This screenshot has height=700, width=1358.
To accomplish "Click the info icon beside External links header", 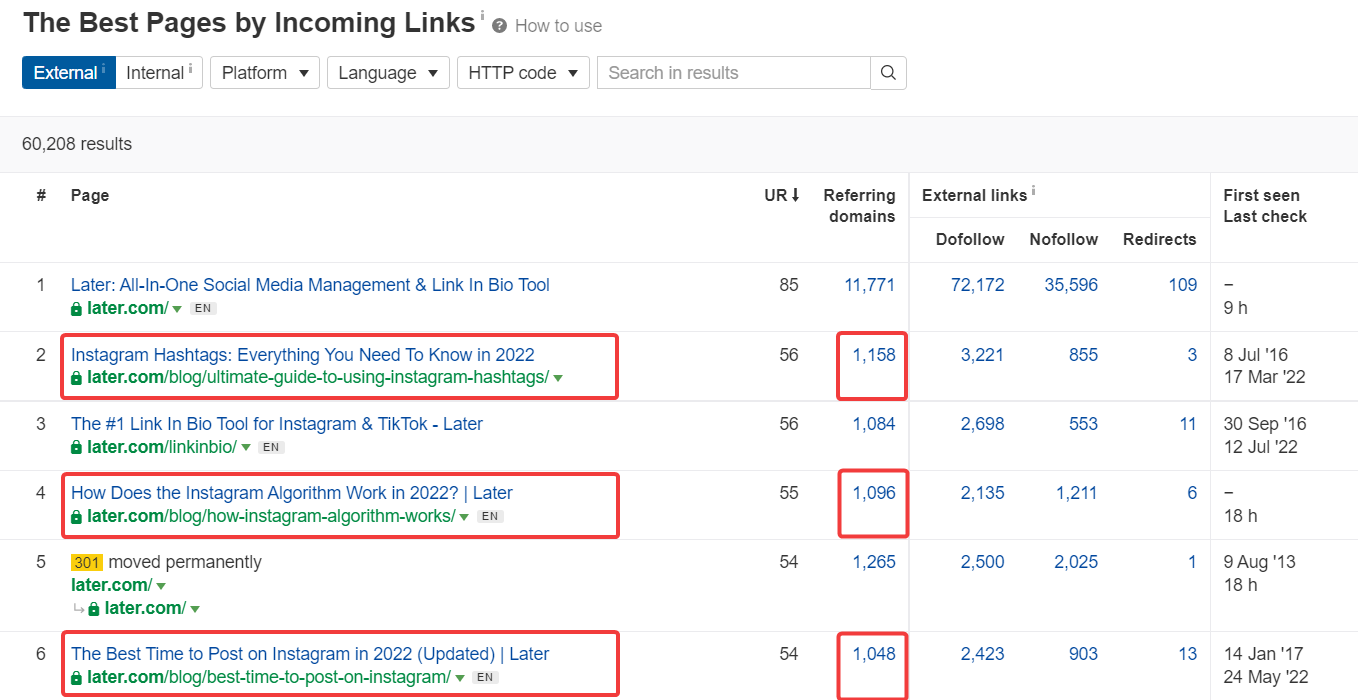I will tap(1033, 191).
